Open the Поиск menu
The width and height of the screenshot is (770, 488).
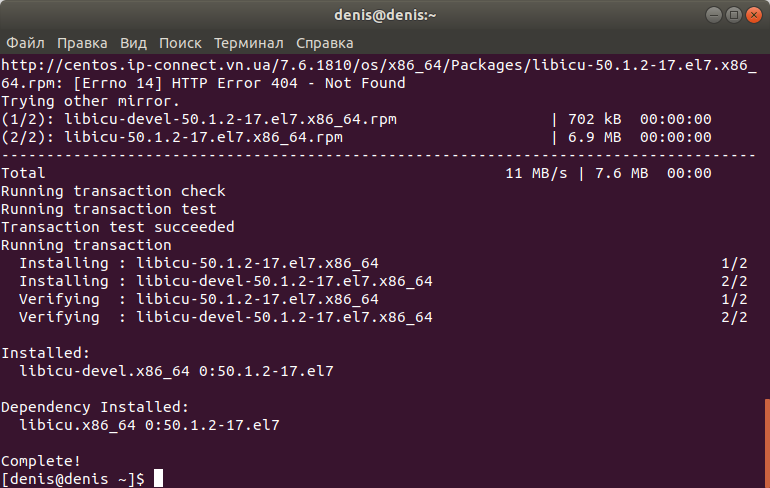pyautogui.click(x=180, y=43)
